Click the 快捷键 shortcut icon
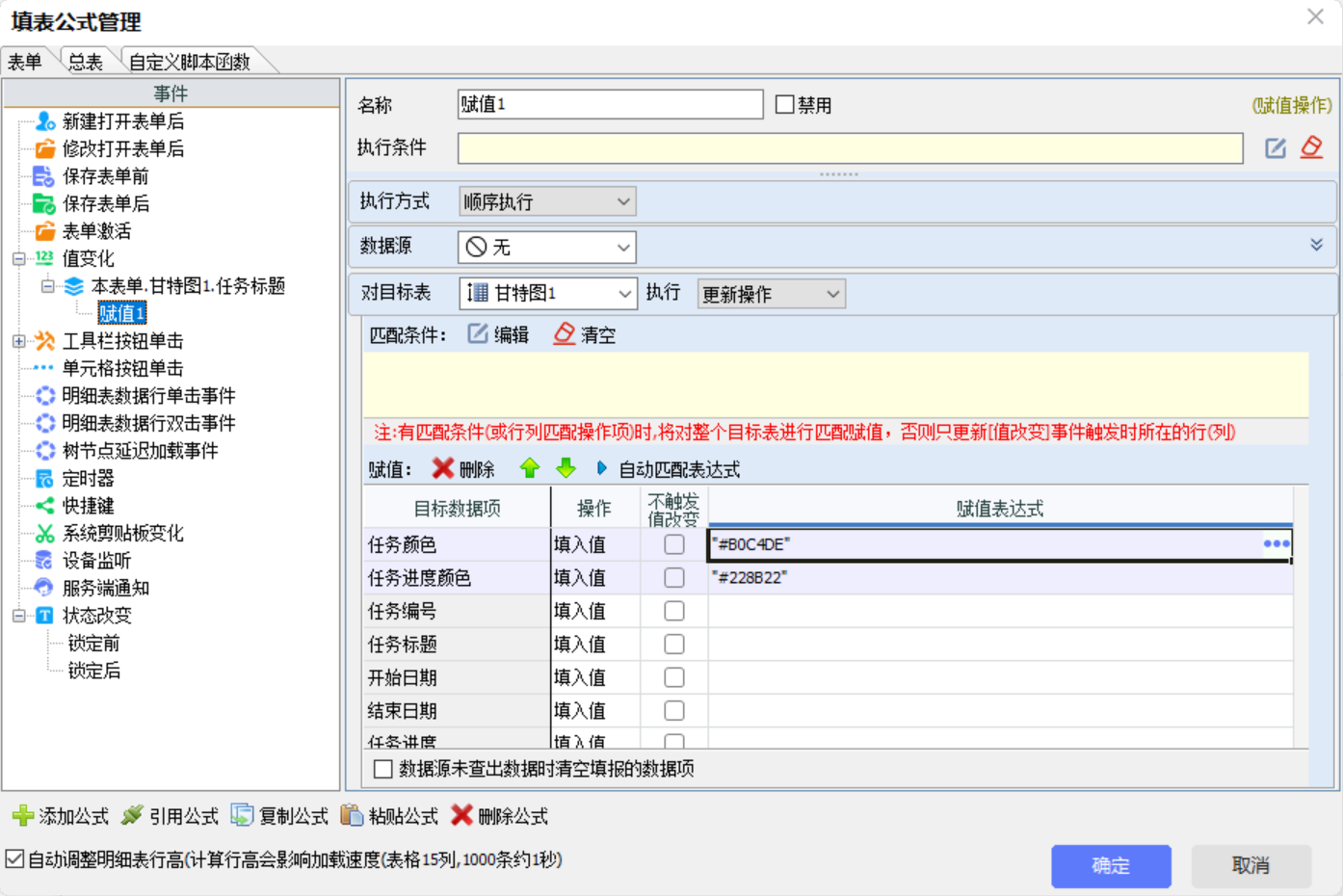This screenshot has width=1343, height=896. coord(45,506)
